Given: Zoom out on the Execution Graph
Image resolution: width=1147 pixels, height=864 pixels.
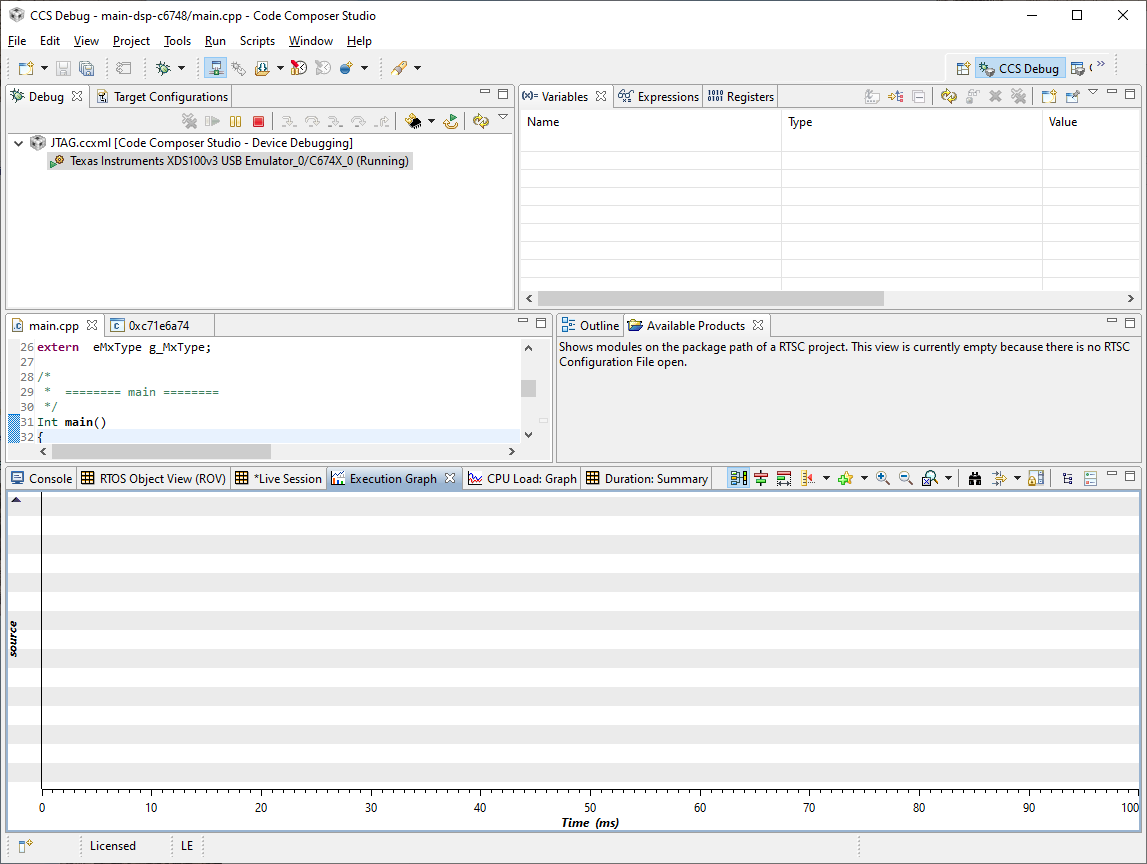Looking at the screenshot, I should 906,478.
